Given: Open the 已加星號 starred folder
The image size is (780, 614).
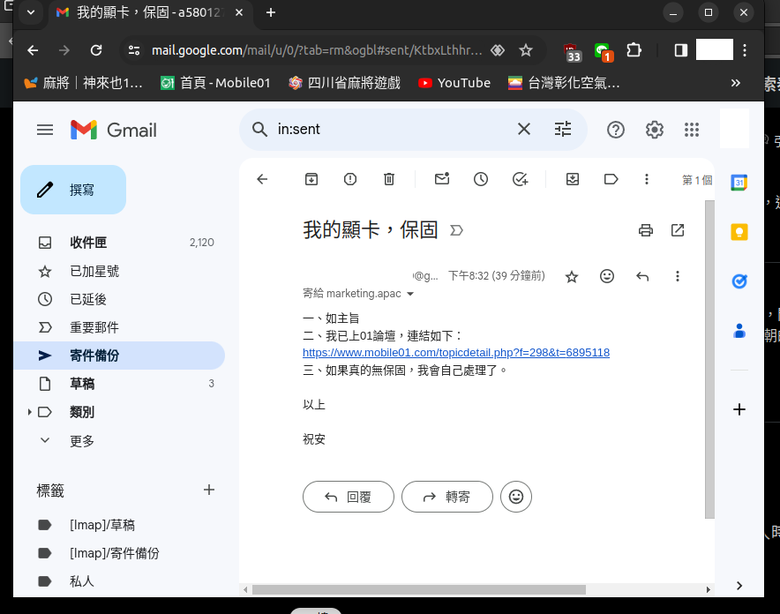Looking at the screenshot, I should 119,271.
